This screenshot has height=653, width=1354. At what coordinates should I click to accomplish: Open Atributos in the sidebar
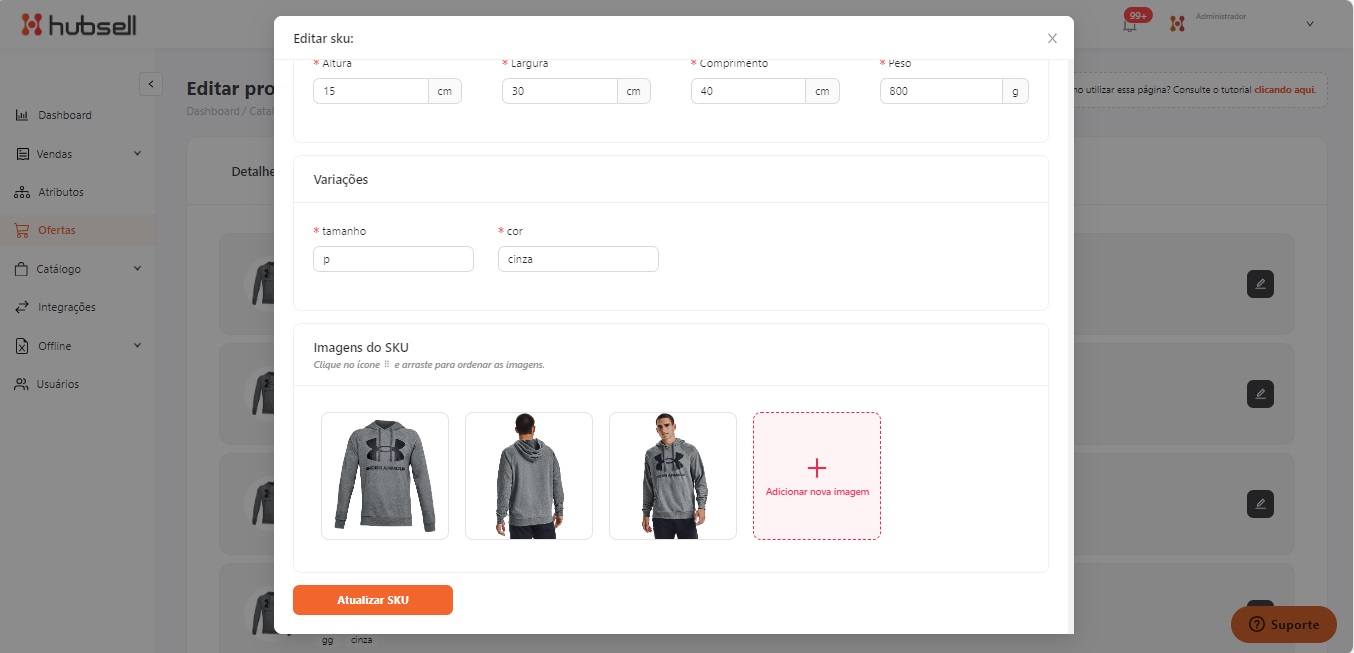click(x=60, y=192)
